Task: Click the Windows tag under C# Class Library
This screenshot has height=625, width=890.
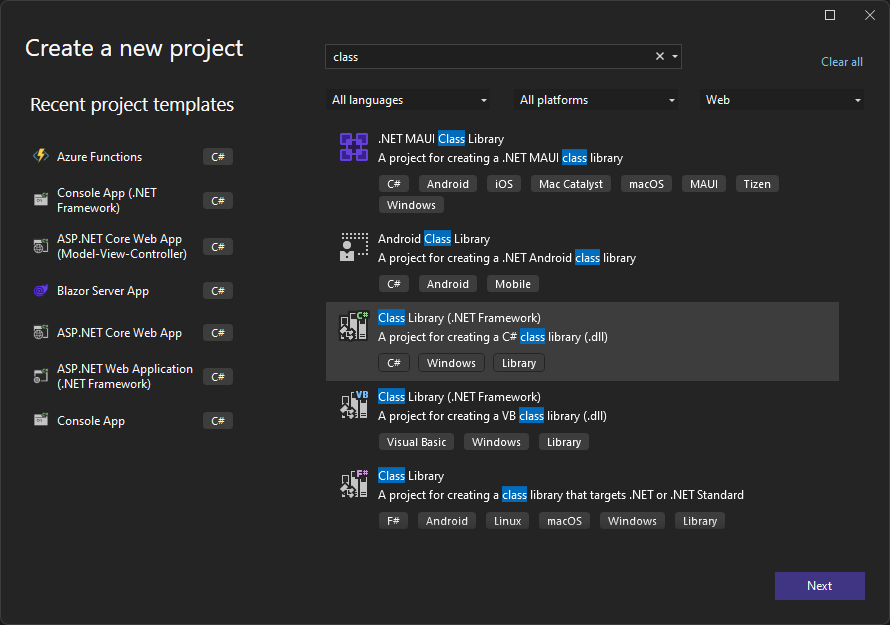Action: tap(451, 363)
